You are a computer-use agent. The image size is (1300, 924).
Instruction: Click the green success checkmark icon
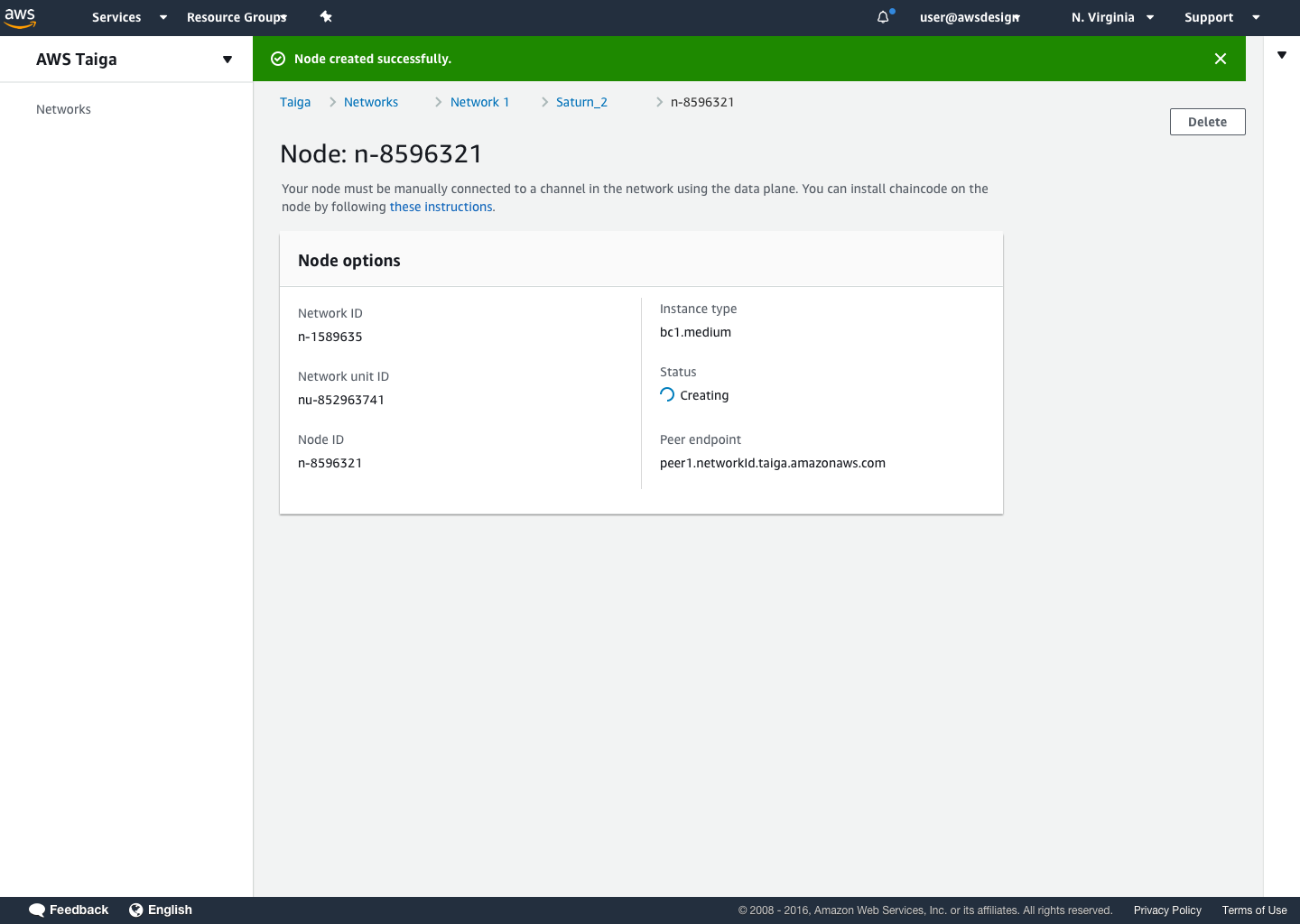point(278,59)
